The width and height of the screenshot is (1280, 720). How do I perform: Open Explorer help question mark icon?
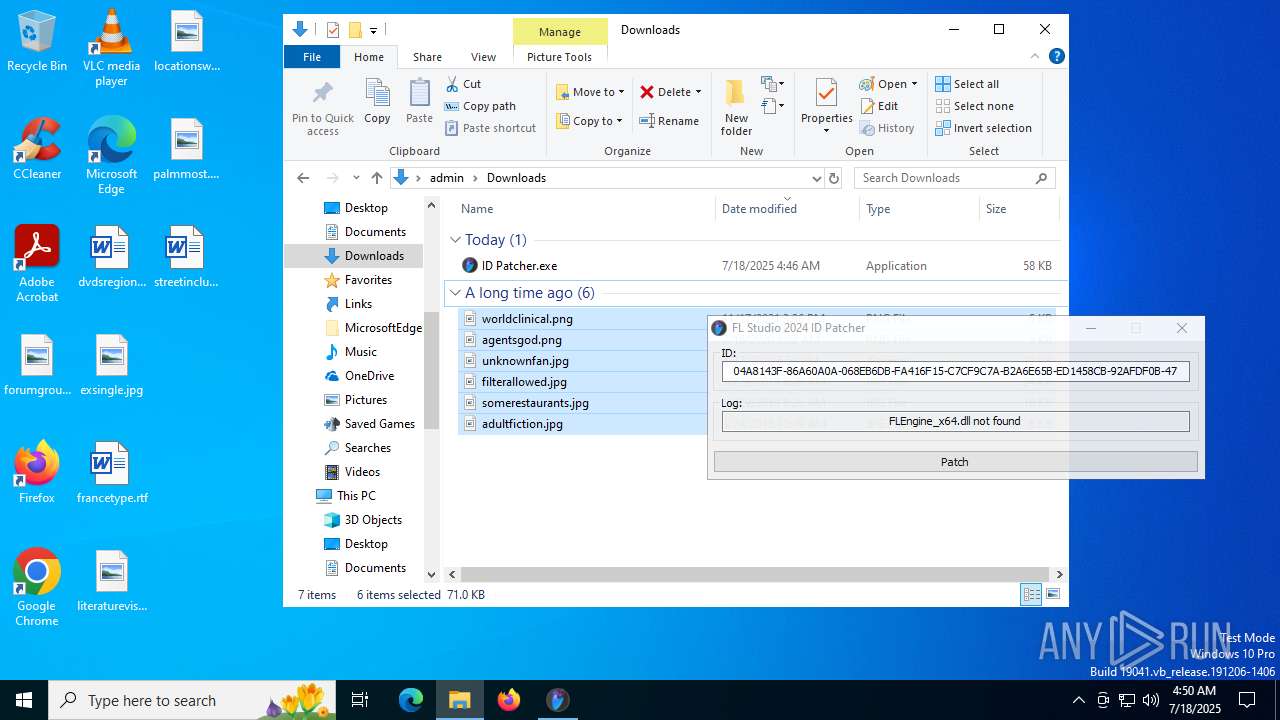click(x=1056, y=56)
